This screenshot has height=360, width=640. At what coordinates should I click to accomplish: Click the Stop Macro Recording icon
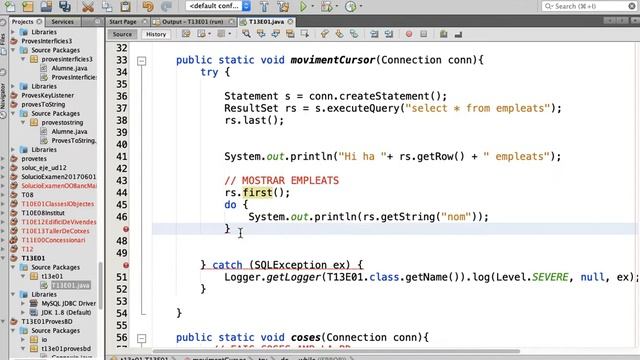pos(424,34)
